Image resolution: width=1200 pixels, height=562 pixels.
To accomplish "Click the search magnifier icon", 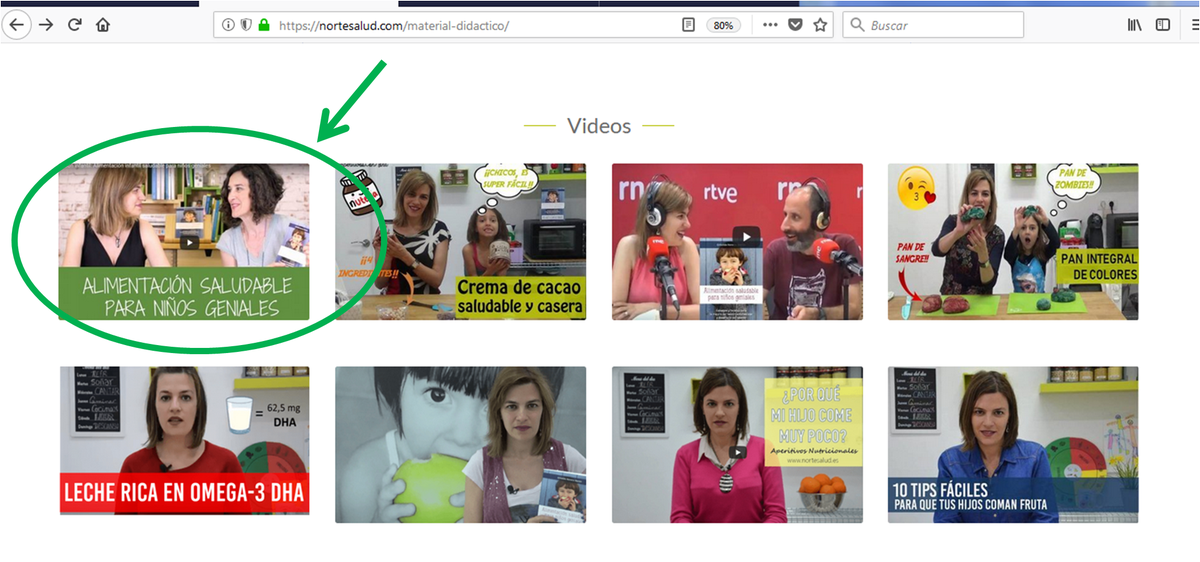I will click(857, 25).
